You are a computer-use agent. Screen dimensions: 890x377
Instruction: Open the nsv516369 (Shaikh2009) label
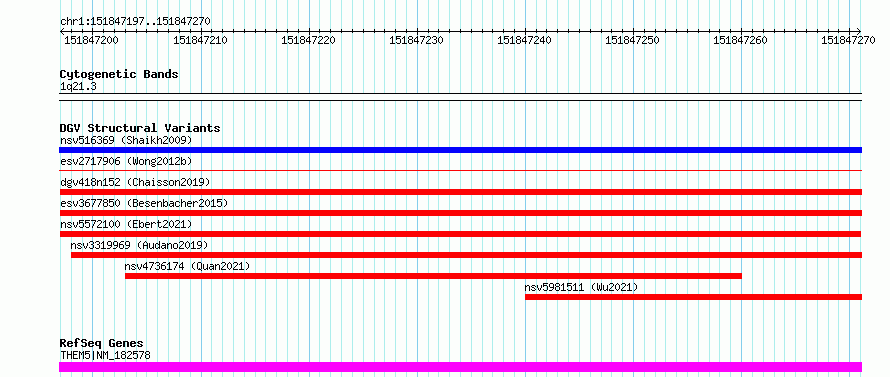point(126,140)
